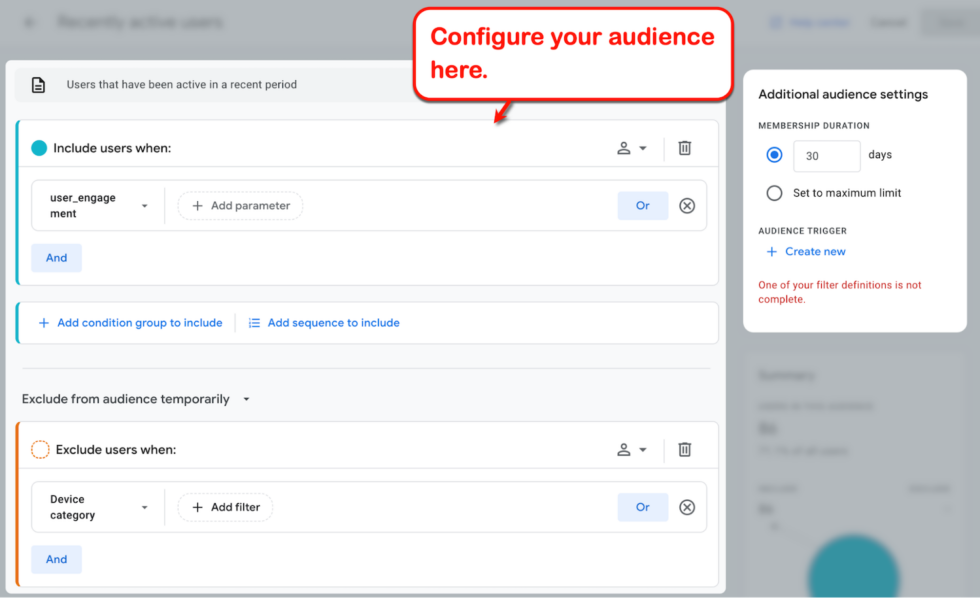This screenshot has height=598, width=980.
Task: Click the membership duration days input field
Action: coord(826,156)
